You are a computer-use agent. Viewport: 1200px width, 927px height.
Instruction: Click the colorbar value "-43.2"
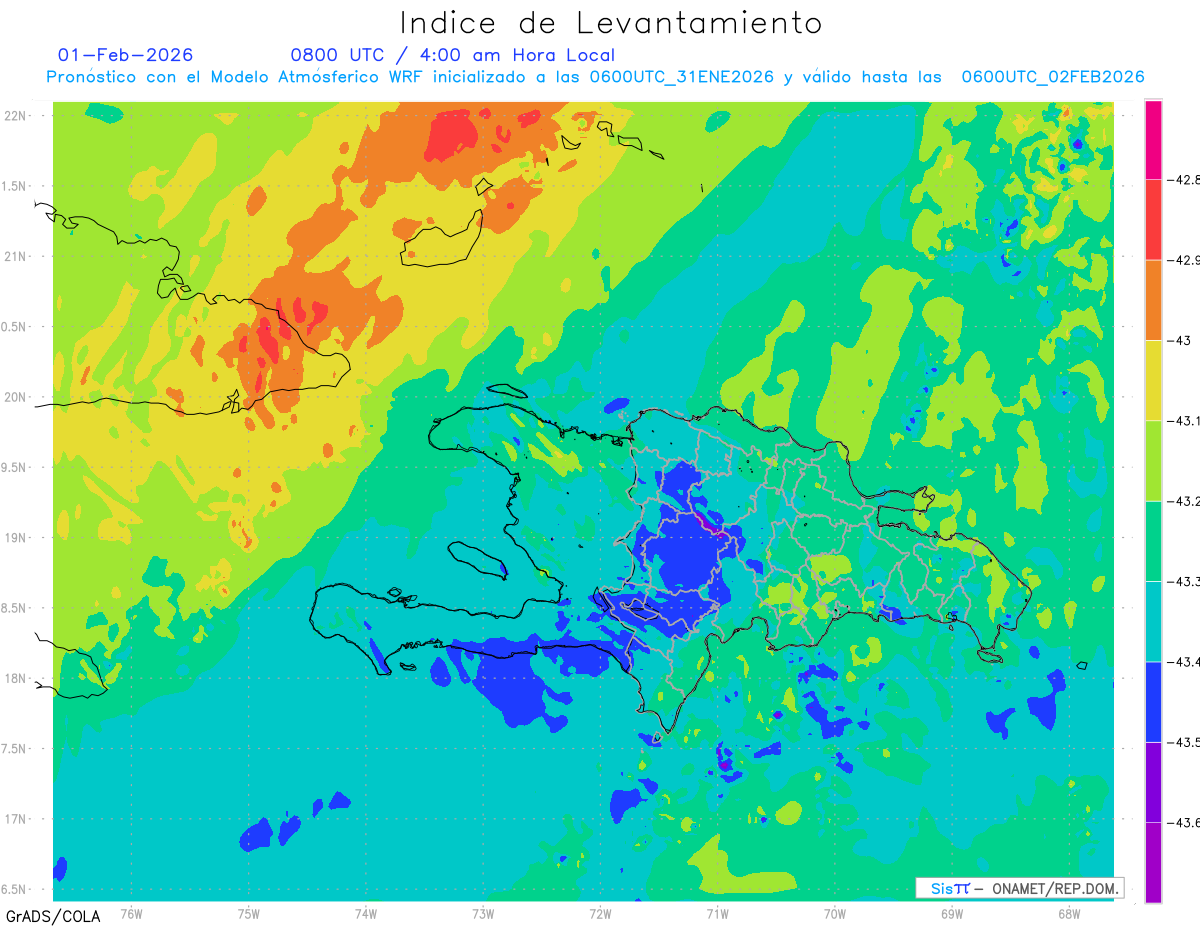click(x=1184, y=501)
